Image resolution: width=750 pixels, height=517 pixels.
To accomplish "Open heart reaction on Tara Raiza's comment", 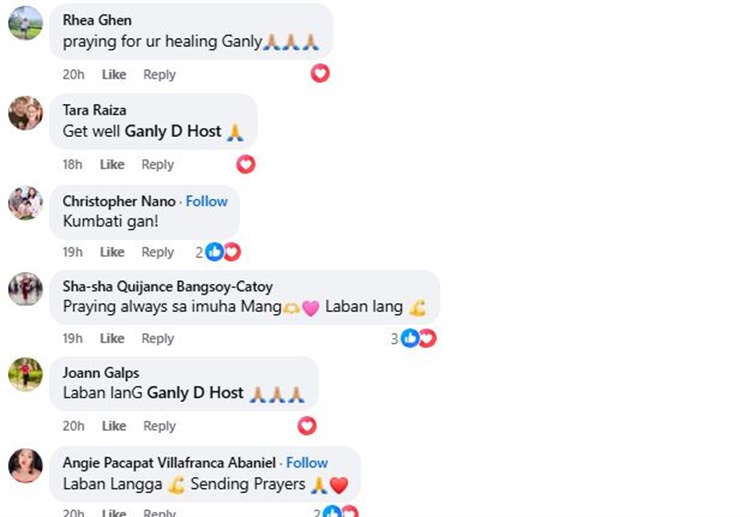I will click(245, 165).
